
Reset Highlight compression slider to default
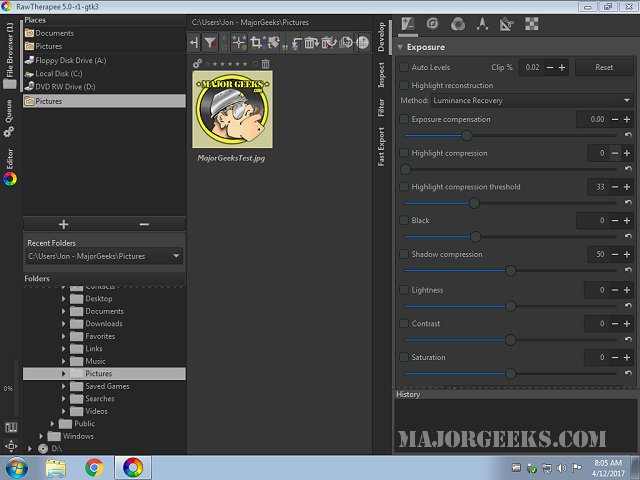(628, 169)
